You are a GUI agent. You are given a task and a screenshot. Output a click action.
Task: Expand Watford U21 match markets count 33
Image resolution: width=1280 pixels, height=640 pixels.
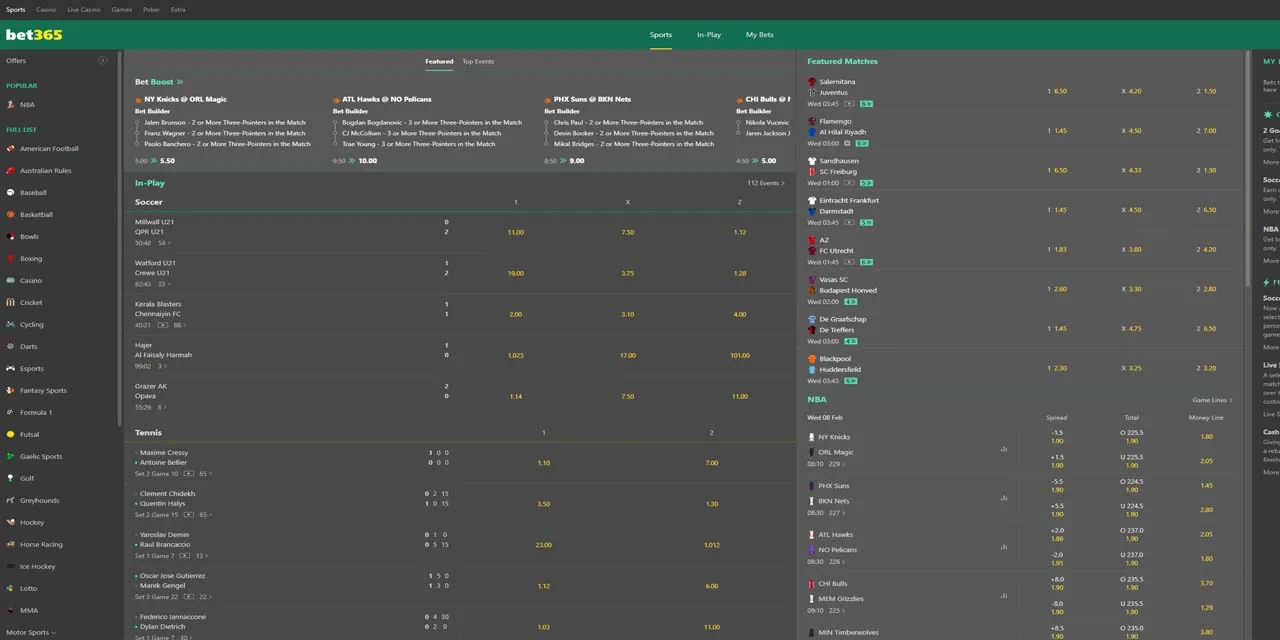(164, 284)
